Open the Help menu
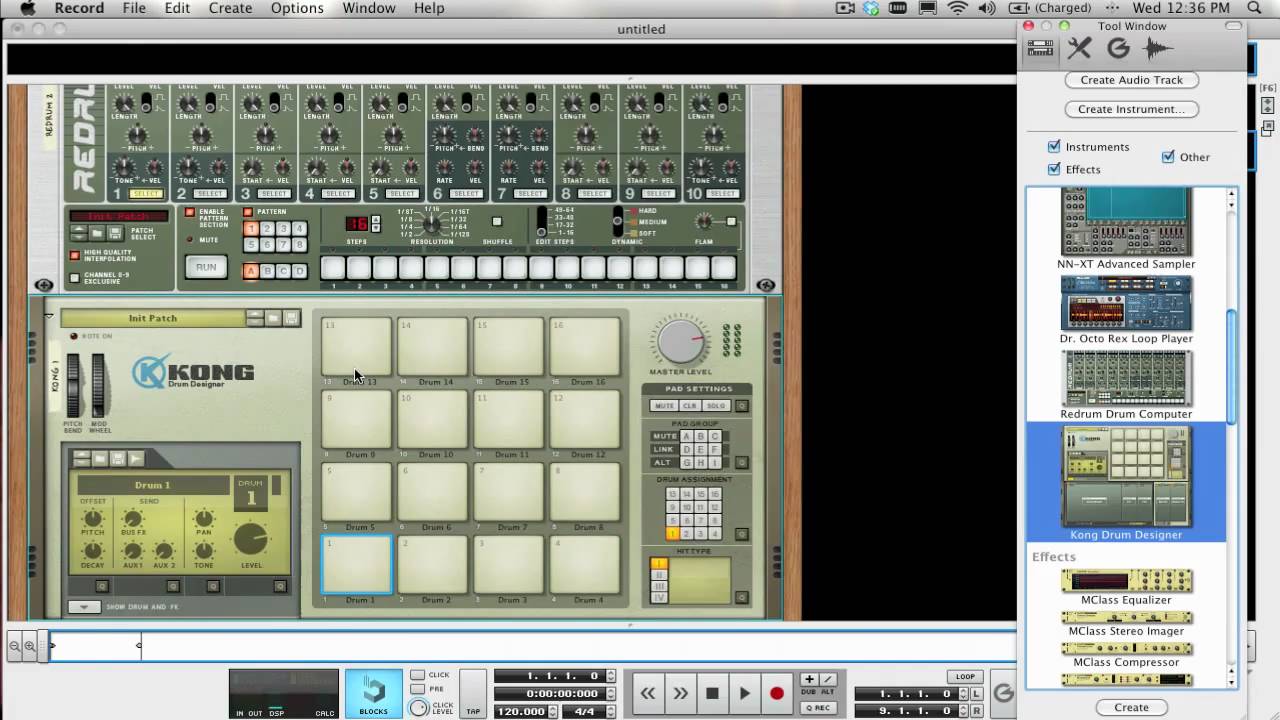Viewport: 1280px width, 720px height. pos(429,8)
